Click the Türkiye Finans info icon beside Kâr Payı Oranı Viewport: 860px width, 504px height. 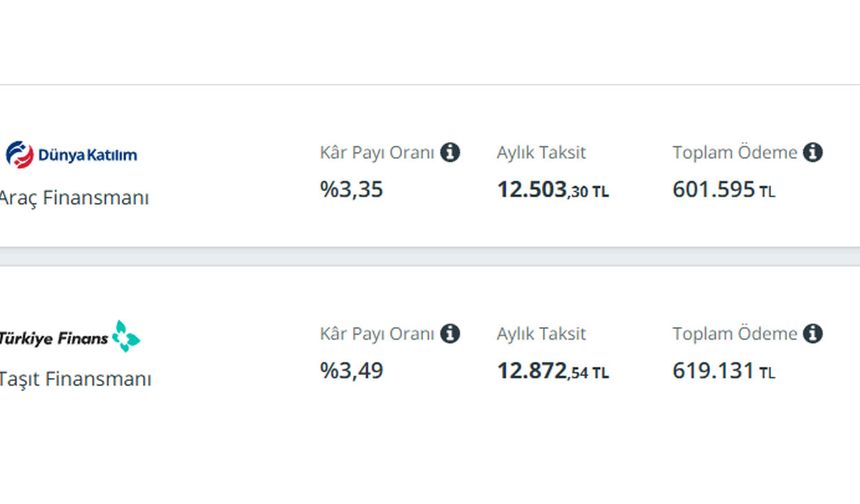click(x=450, y=333)
